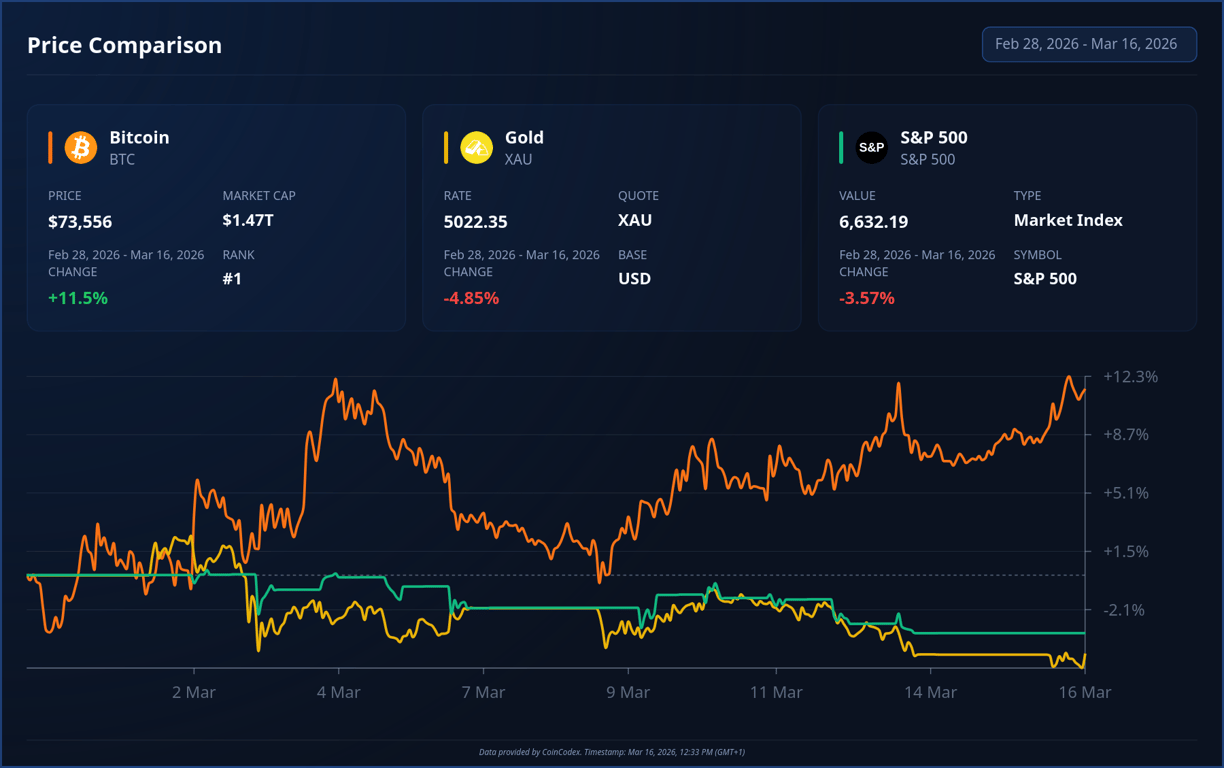Click the +12.3% axis label
The height and width of the screenshot is (768, 1224).
point(1130,377)
